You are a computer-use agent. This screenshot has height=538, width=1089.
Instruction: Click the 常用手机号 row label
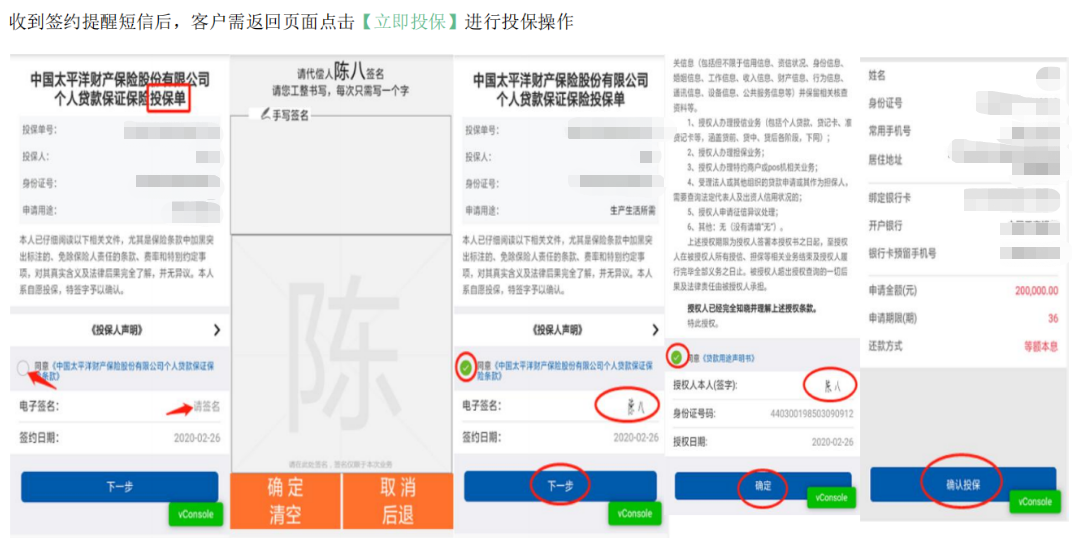pos(890,131)
